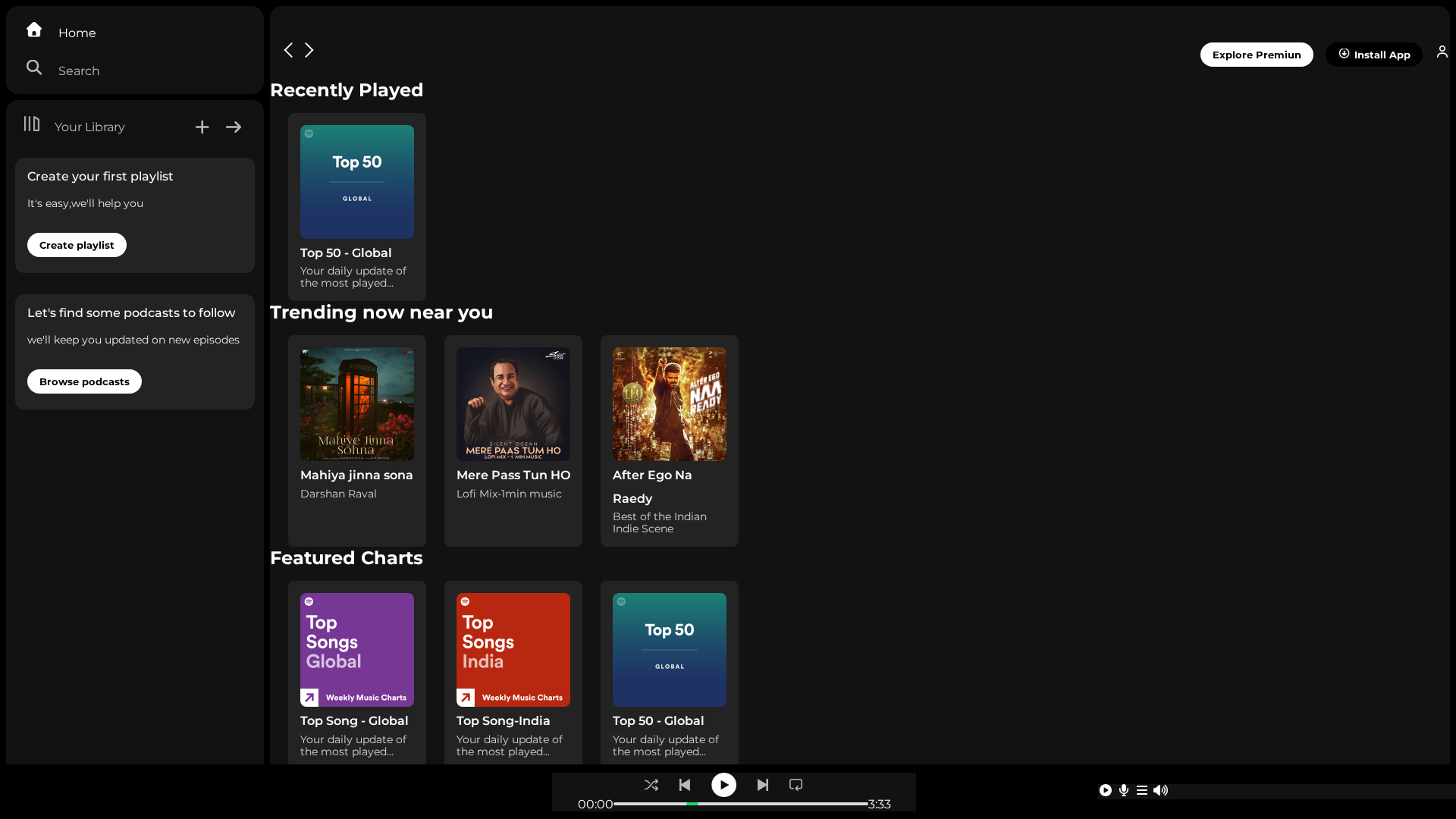Seek on the song progress bar
1456x819 pixels.
point(740,804)
